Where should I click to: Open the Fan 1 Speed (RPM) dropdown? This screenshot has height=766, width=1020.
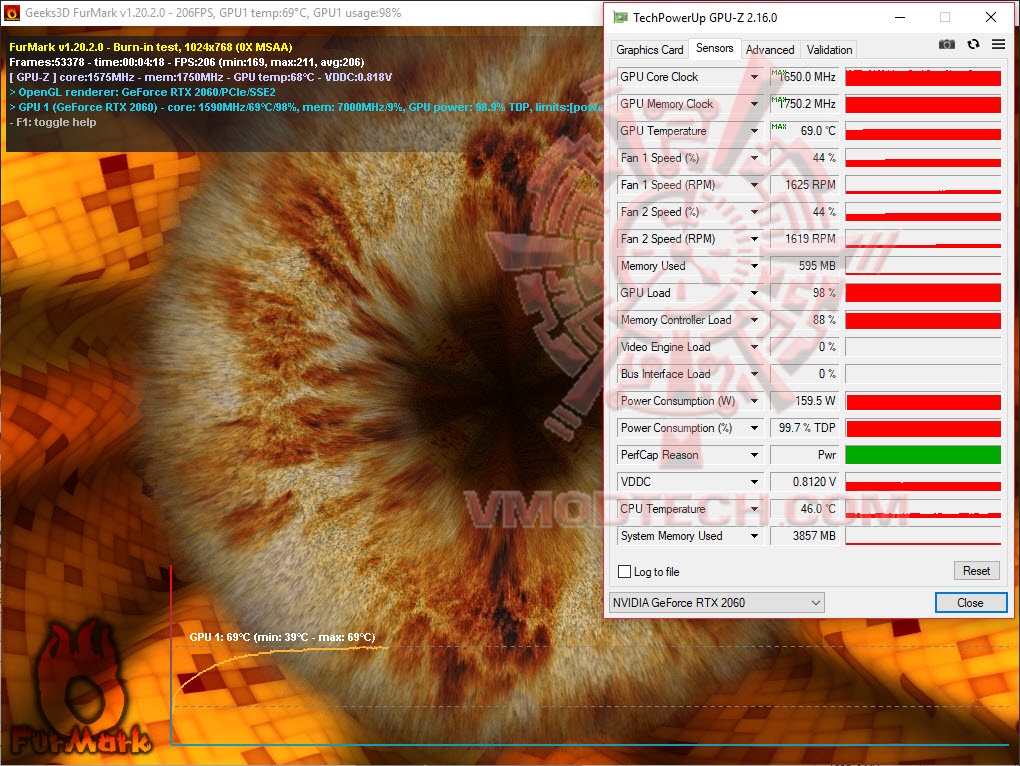point(755,185)
